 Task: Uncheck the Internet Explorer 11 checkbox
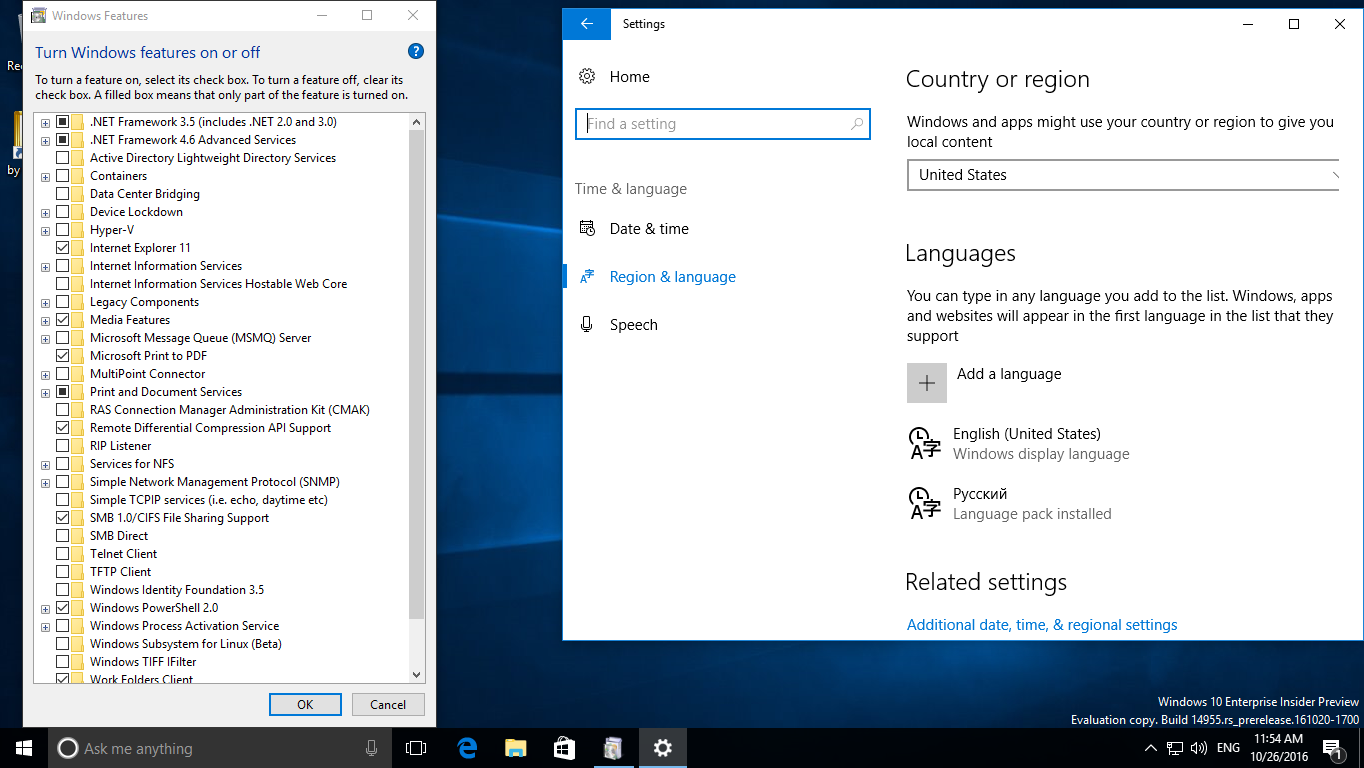point(63,248)
